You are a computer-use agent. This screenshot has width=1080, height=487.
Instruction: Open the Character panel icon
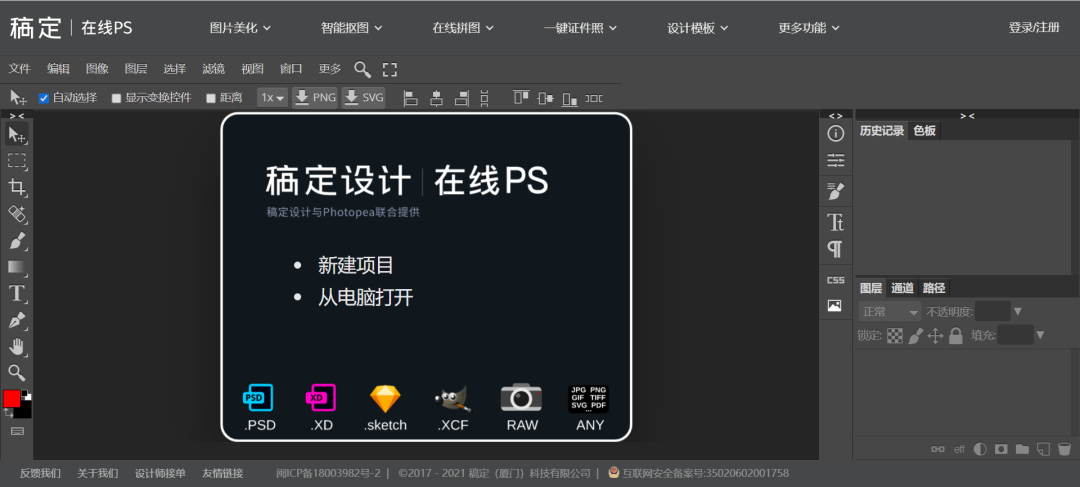pyautogui.click(x=835, y=222)
